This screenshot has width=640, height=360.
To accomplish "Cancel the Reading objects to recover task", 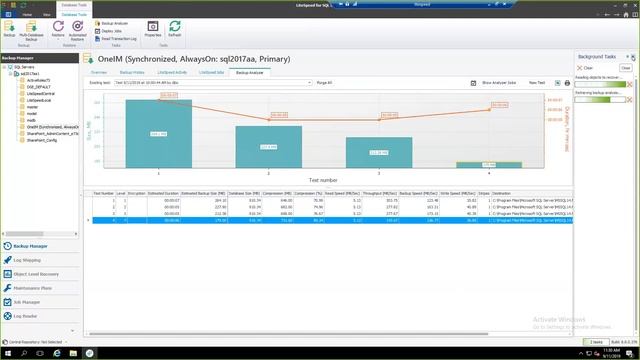I will pos(629,84).
